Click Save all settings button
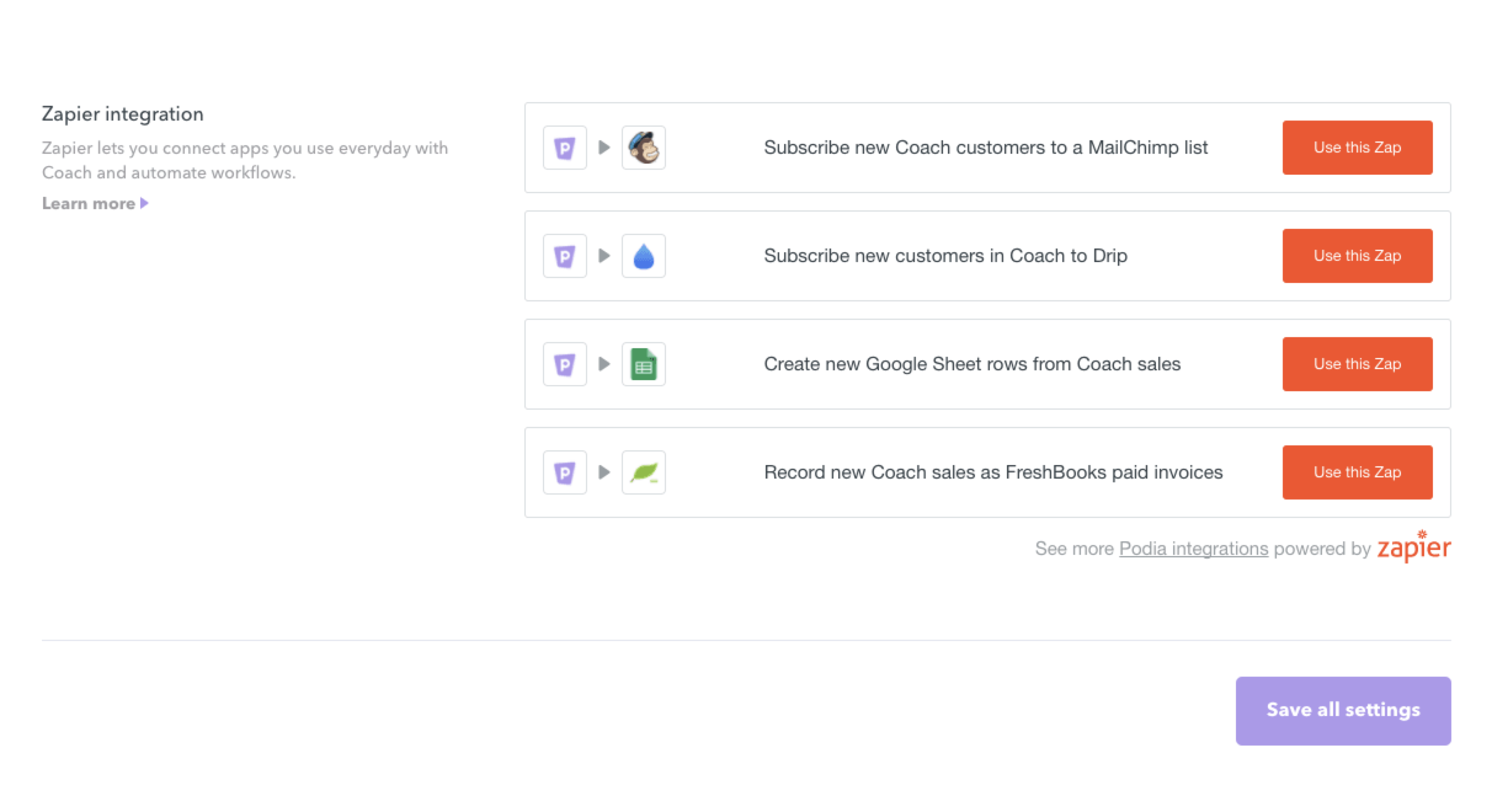Viewport: 1492px width, 812px height. [x=1343, y=710]
